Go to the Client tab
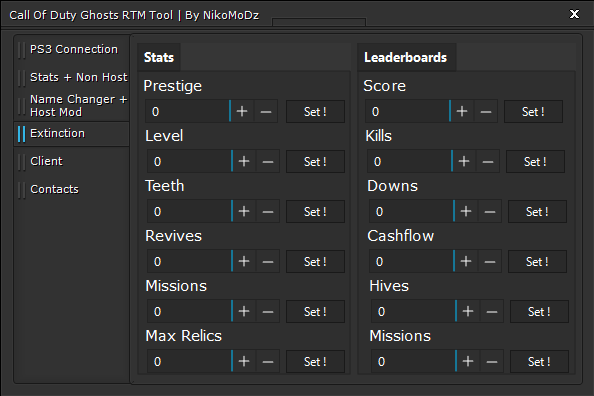 click(x=72, y=161)
